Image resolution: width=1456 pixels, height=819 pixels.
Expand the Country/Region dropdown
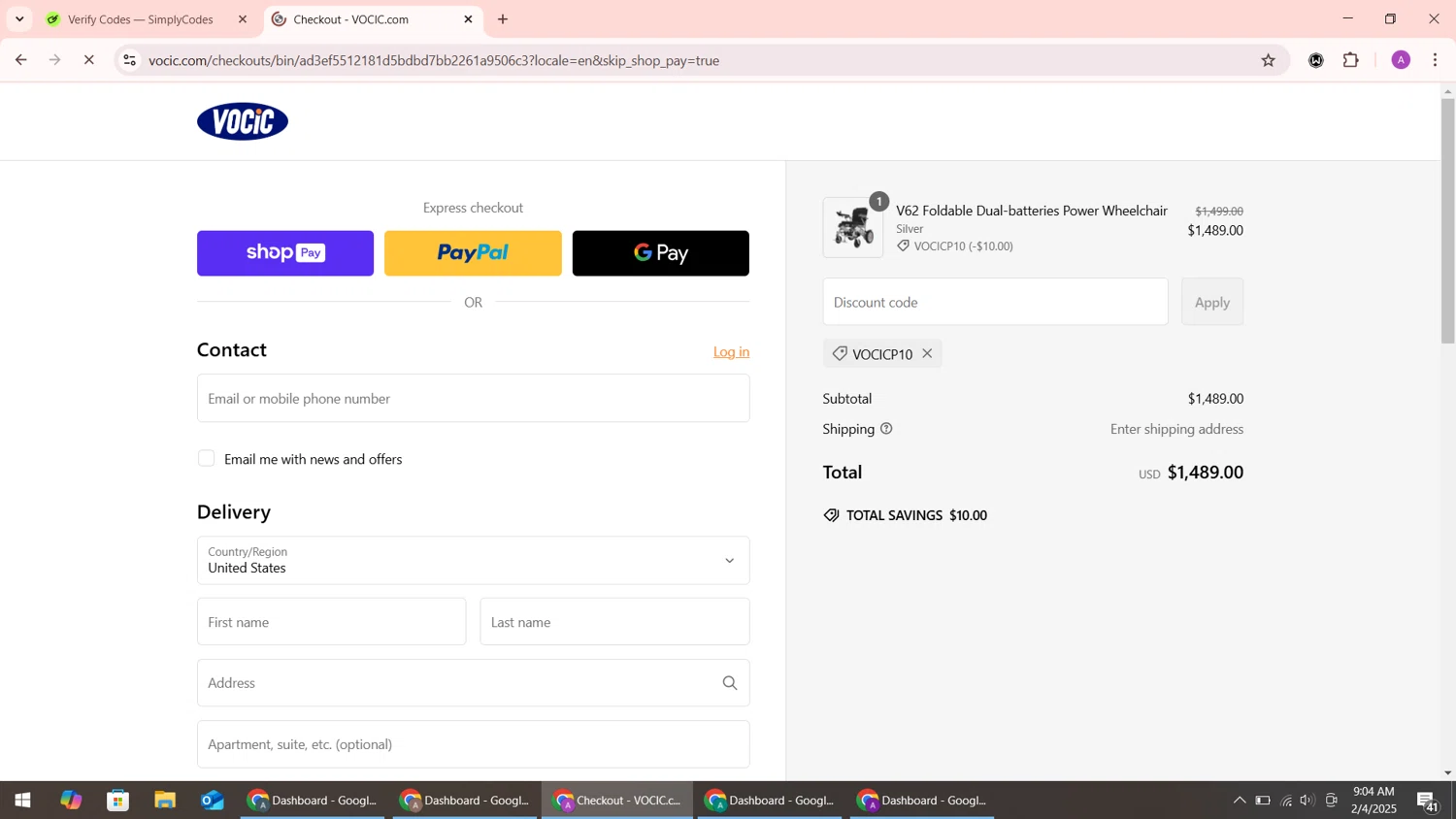click(x=473, y=561)
